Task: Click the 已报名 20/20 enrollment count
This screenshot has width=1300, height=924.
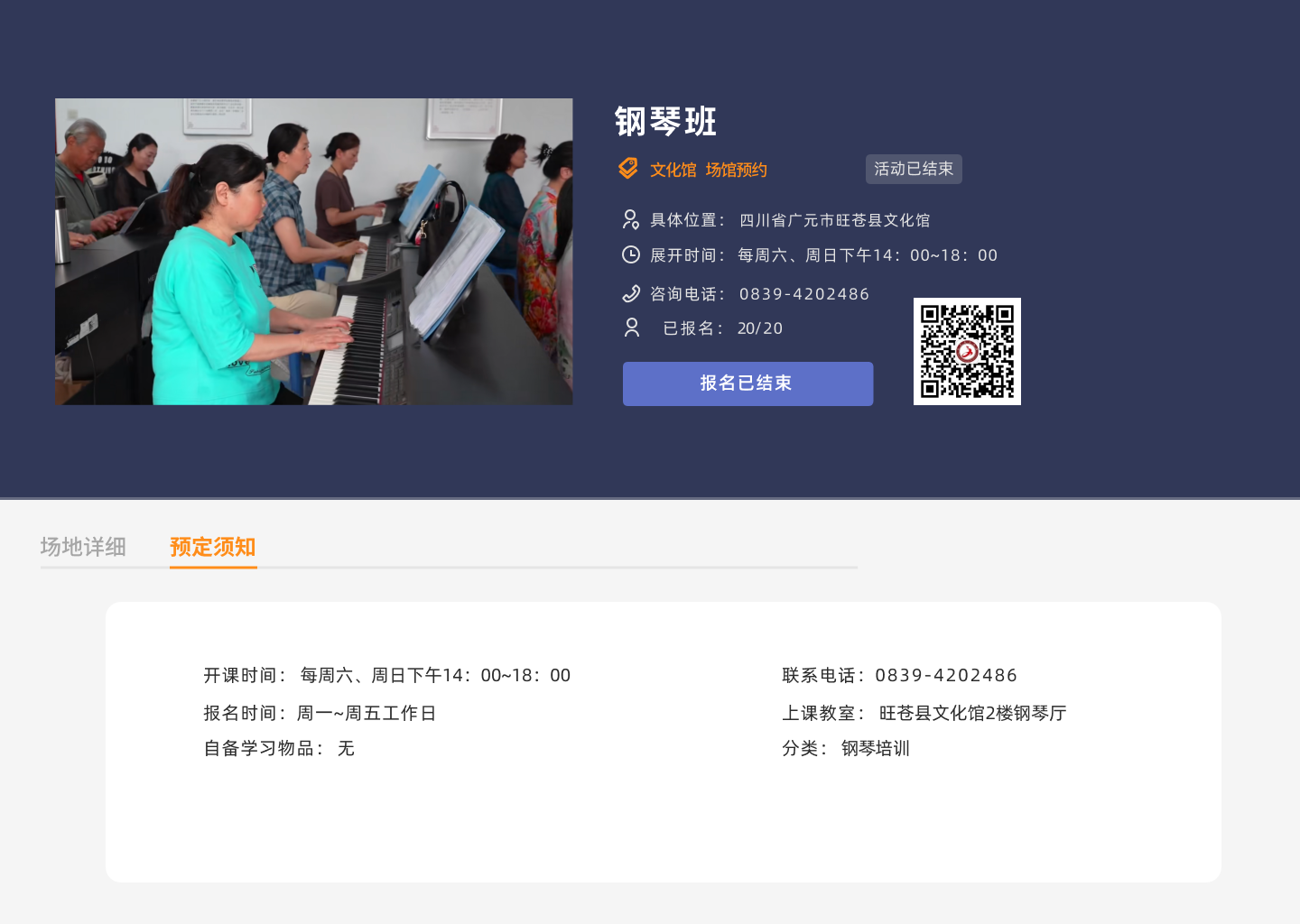Action: point(759,328)
